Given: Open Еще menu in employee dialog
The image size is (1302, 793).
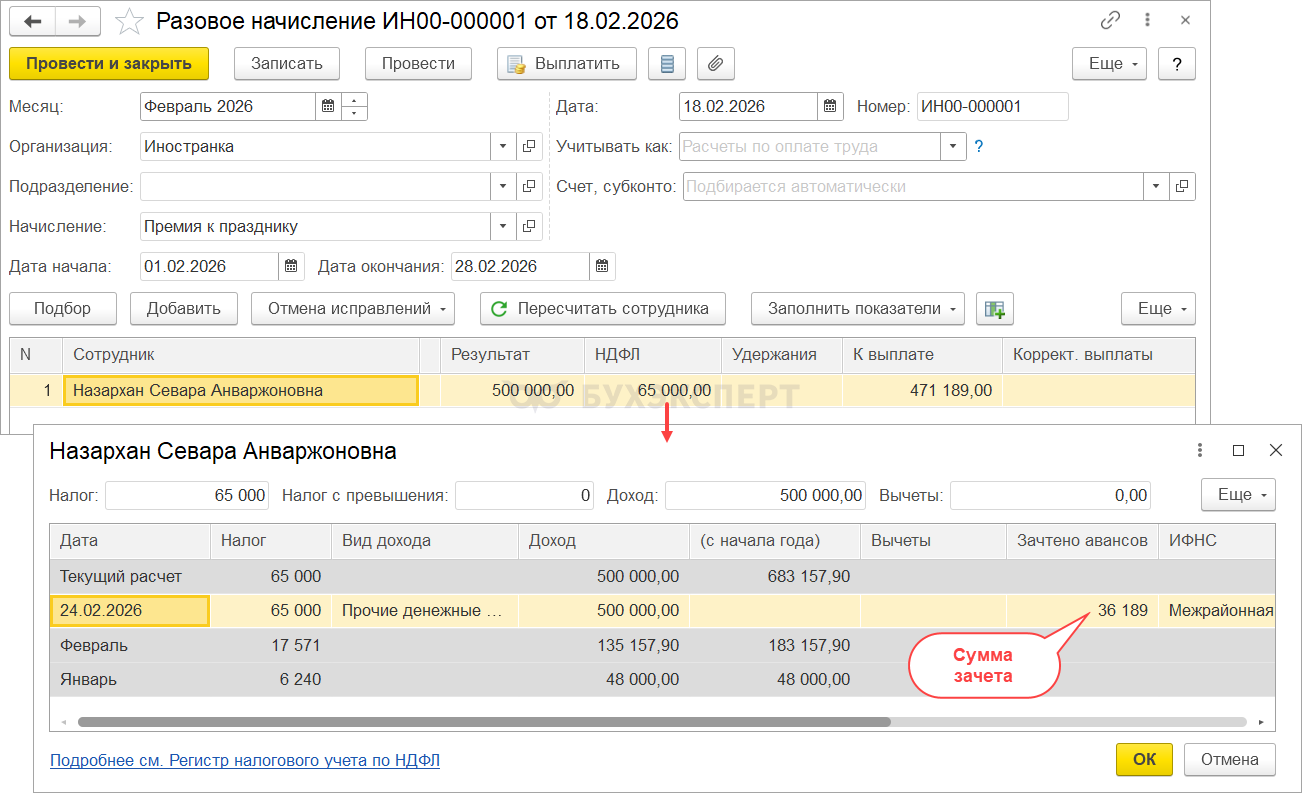Looking at the screenshot, I should pos(1238,495).
